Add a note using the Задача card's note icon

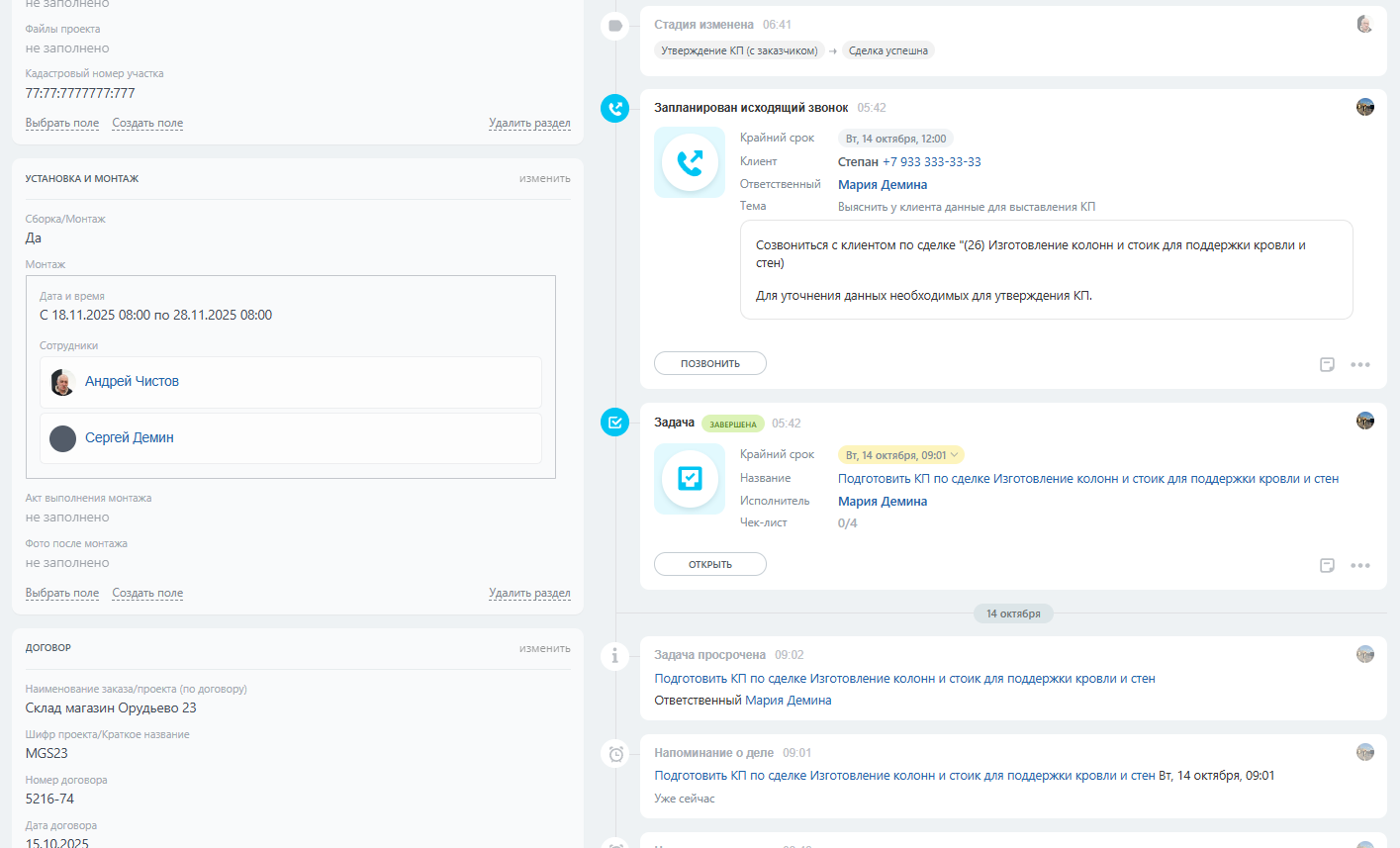click(1328, 566)
